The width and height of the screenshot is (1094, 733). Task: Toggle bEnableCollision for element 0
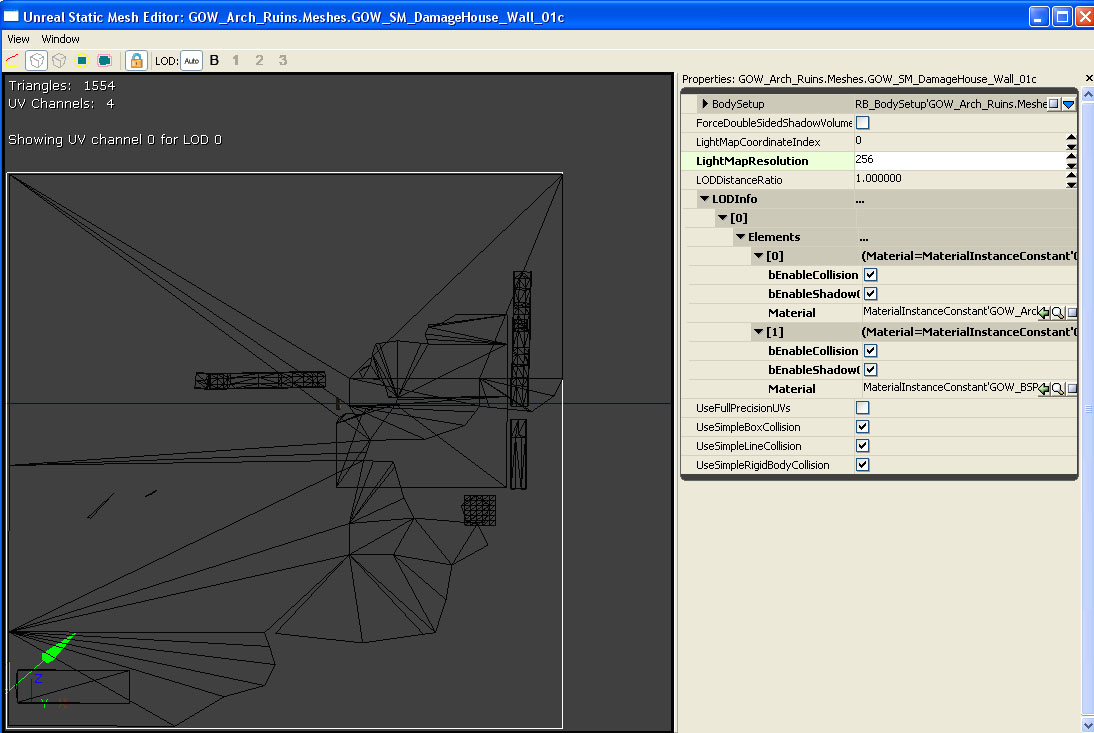point(871,275)
